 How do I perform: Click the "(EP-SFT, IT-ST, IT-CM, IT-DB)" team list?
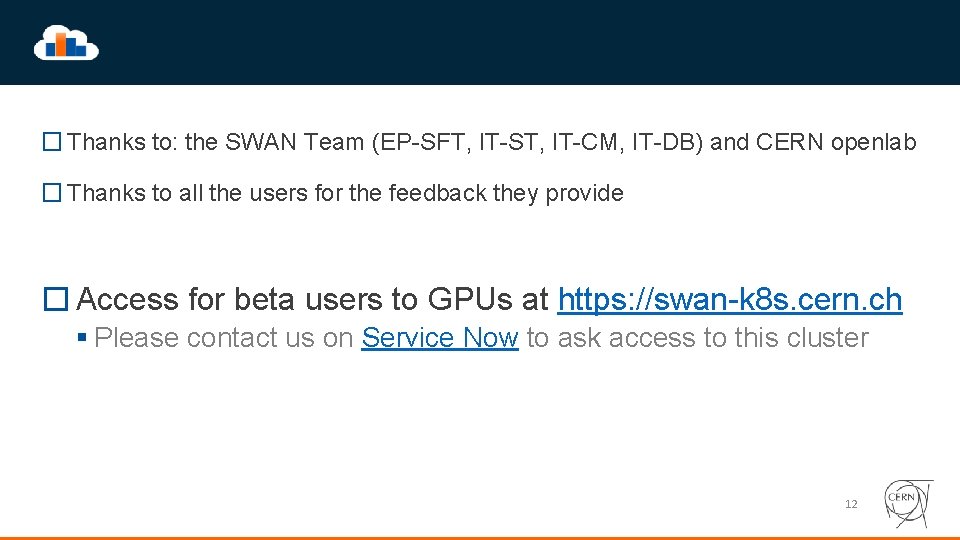537,142
